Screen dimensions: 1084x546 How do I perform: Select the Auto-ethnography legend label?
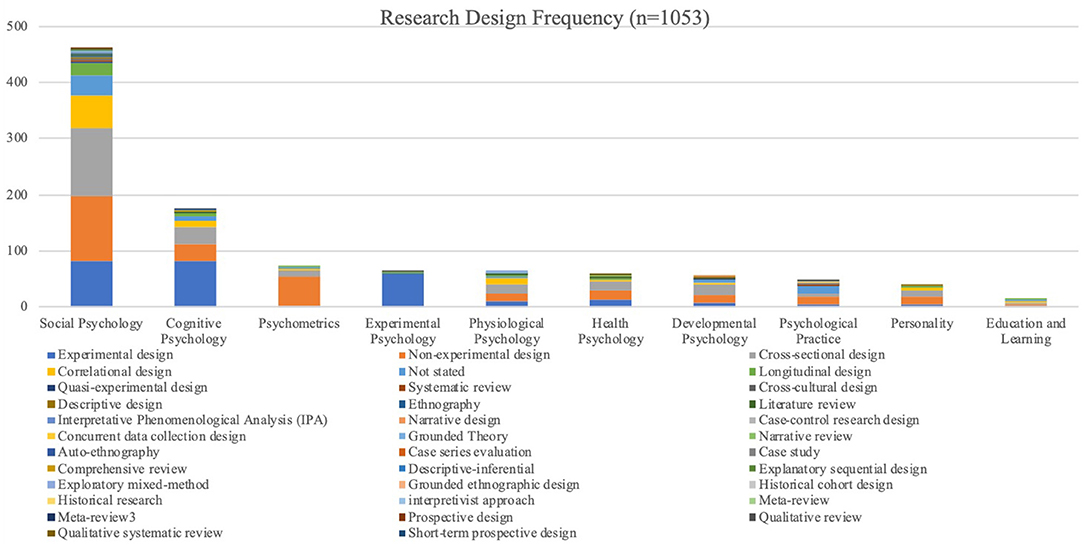pyautogui.click(x=109, y=453)
